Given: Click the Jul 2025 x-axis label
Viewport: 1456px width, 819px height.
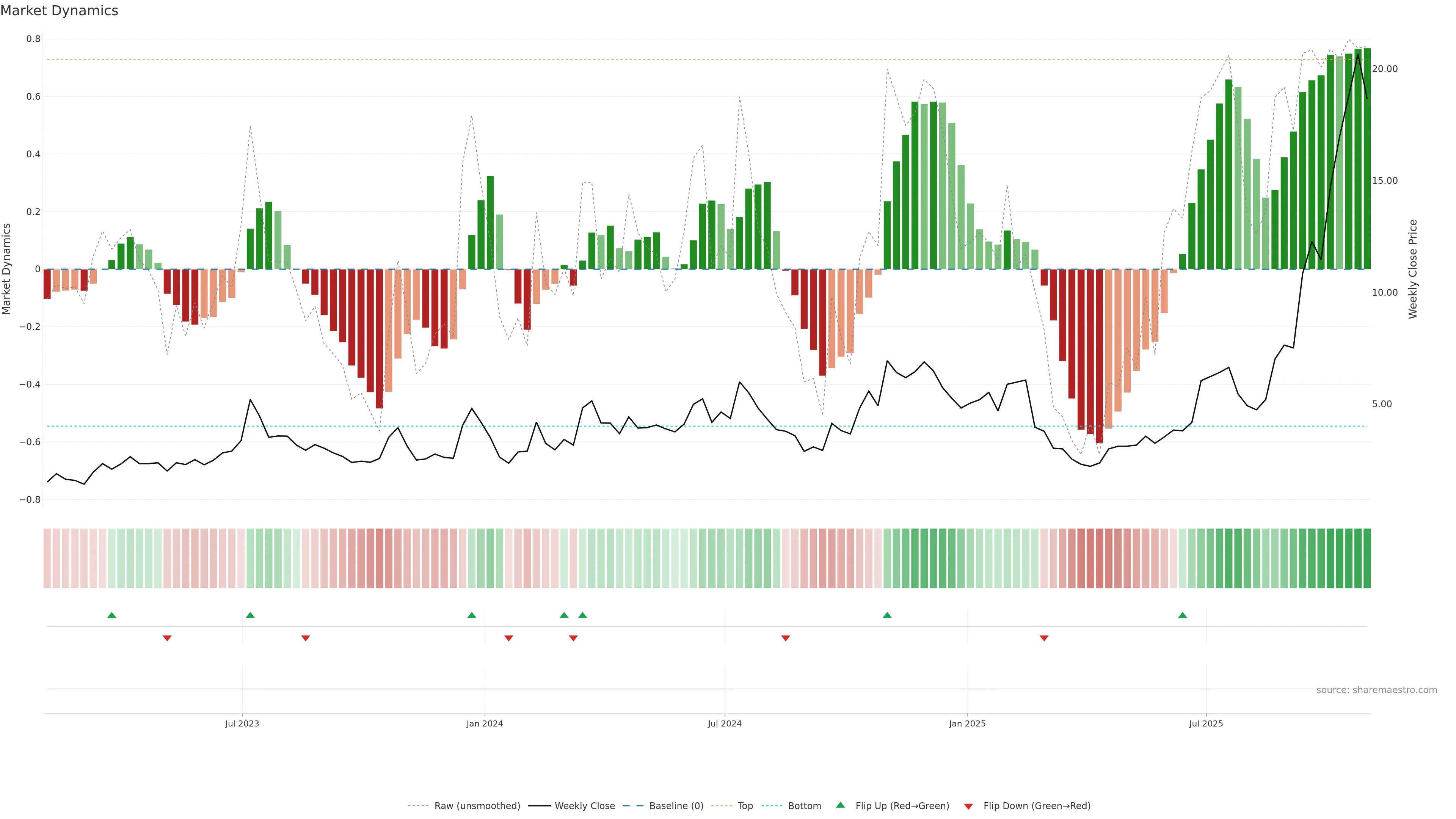Looking at the screenshot, I should coord(1206,723).
